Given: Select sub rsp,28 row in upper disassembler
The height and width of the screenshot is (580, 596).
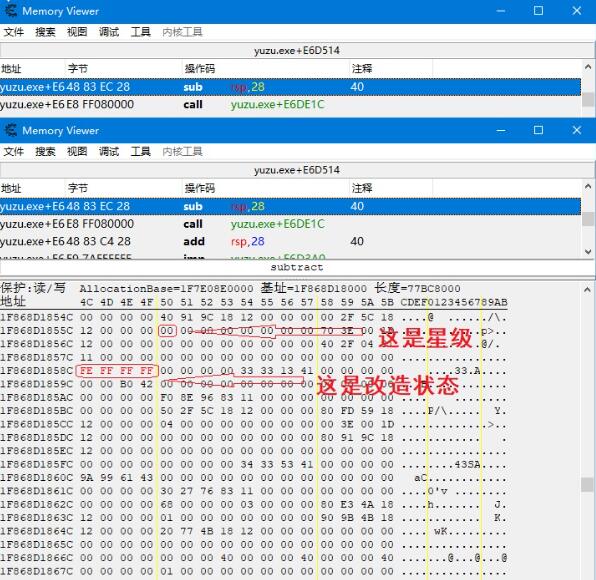Looking at the screenshot, I should click(290, 87).
